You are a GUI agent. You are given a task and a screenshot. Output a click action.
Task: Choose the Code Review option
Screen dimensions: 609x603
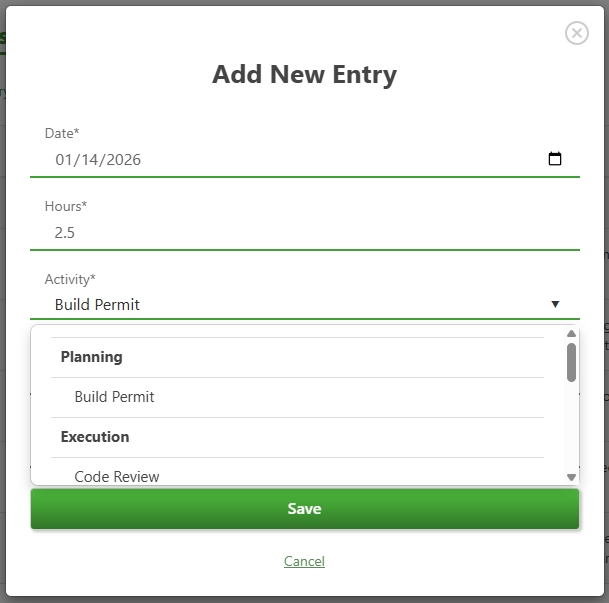click(117, 476)
